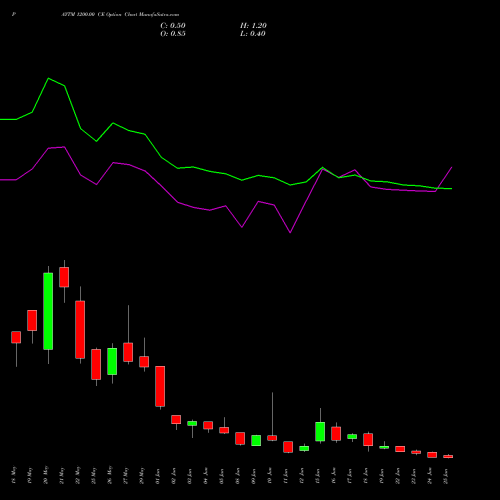Screen dimensions: 500x500
Task: Click the open value 'O: 0.85'
Action: tap(173, 34)
